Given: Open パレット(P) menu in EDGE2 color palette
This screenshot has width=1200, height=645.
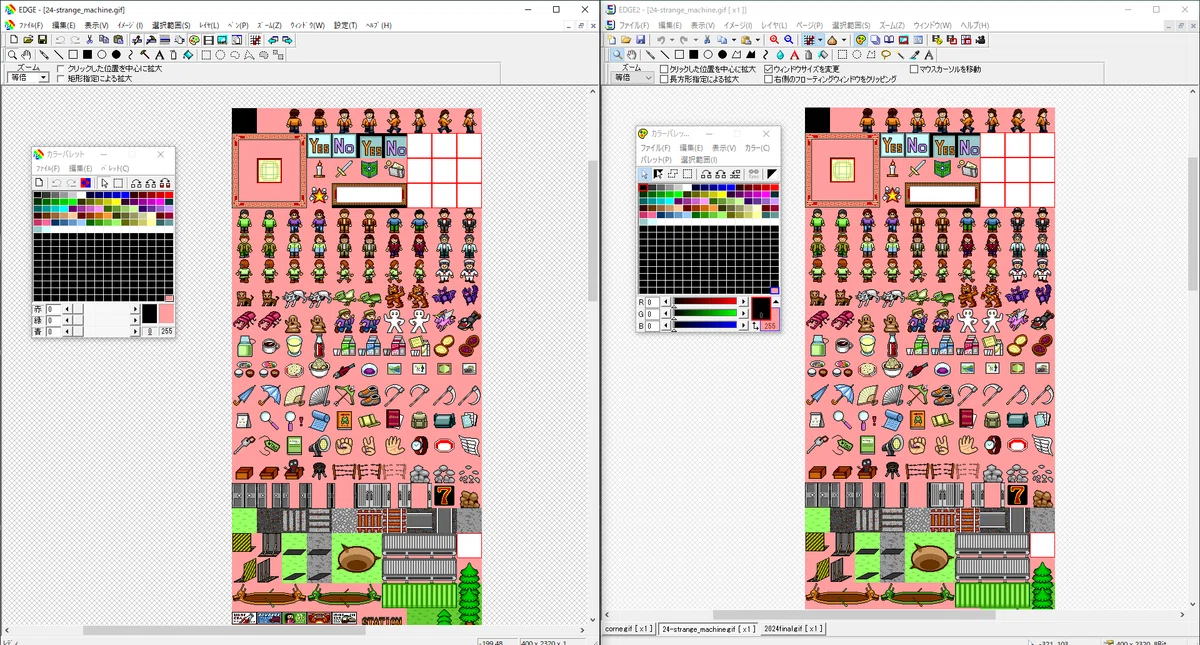Looking at the screenshot, I should [x=656, y=159].
